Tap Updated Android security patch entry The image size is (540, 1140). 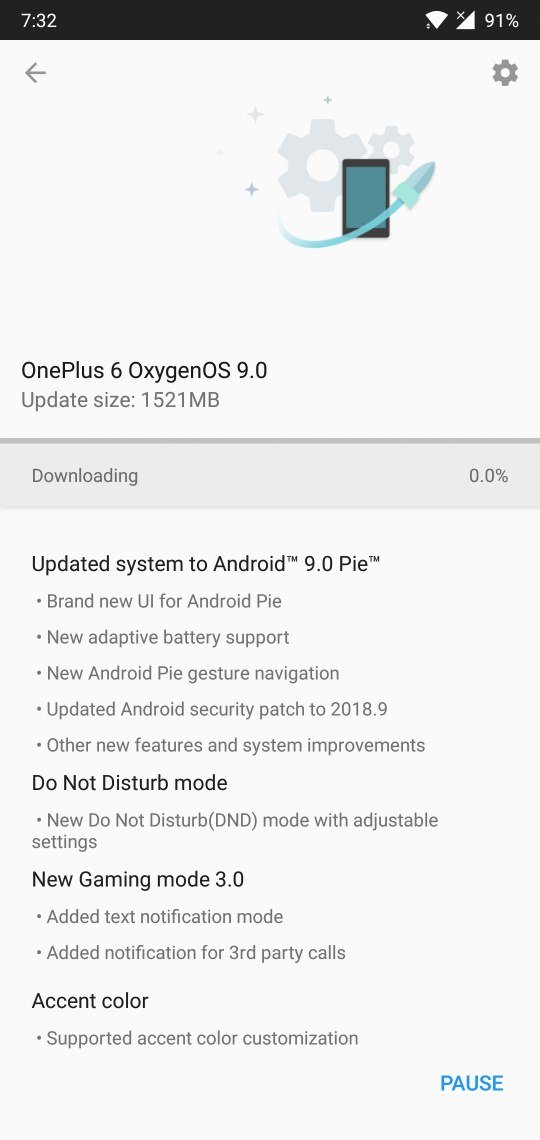pyautogui.click(x=211, y=710)
